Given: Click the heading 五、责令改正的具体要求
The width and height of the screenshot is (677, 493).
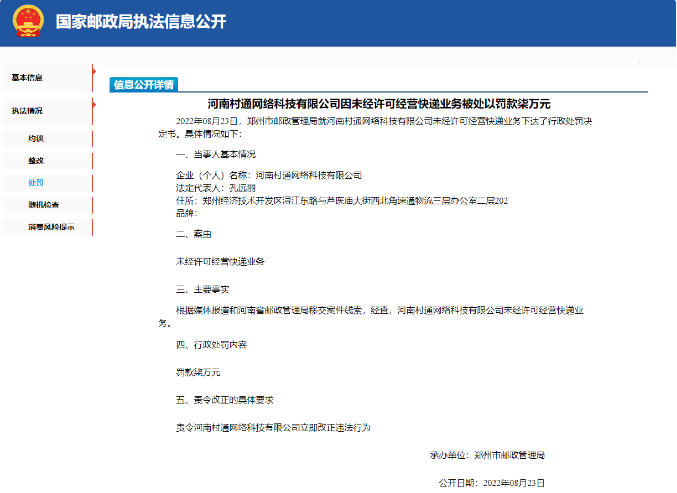Looking at the screenshot, I should click(x=225, y=400).
